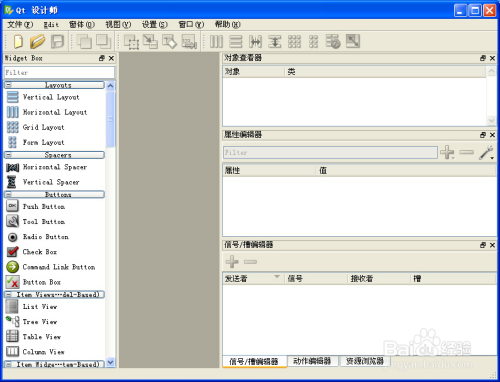This screenshot has height=382, width=500.
Task: Open the 窗体(O) menu
Action: [82, 24]
